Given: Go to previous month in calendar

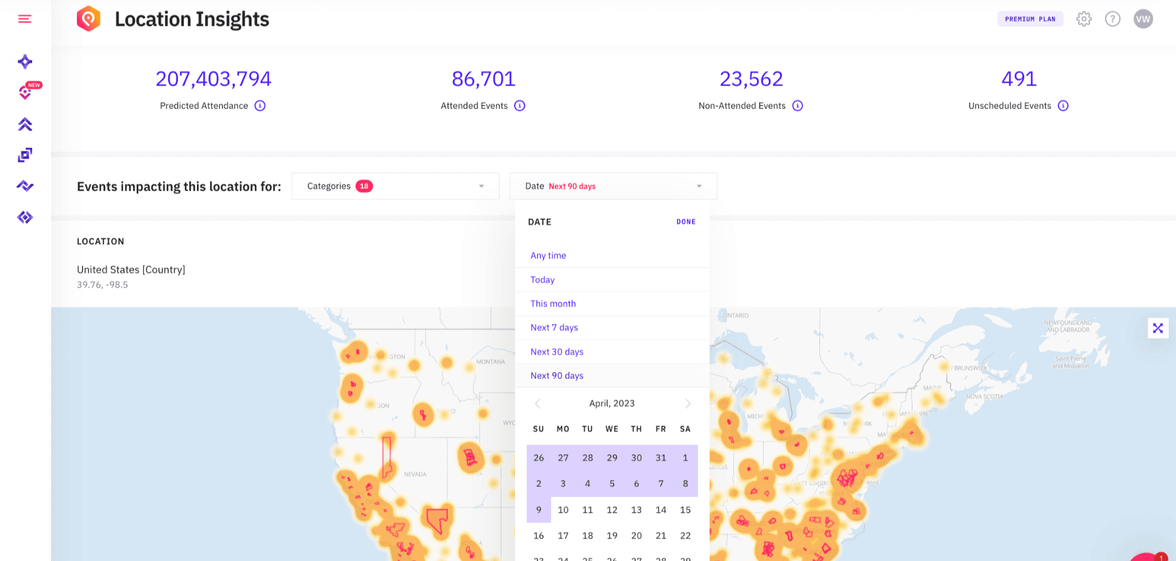Looking at the screenshot, I should 538,404.
